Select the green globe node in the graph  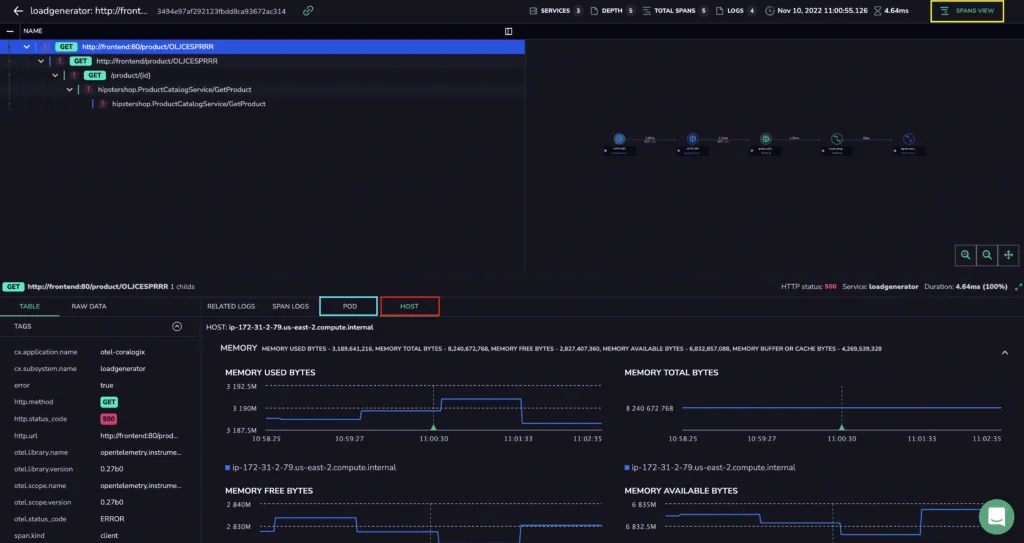click(x=765, y=139)
